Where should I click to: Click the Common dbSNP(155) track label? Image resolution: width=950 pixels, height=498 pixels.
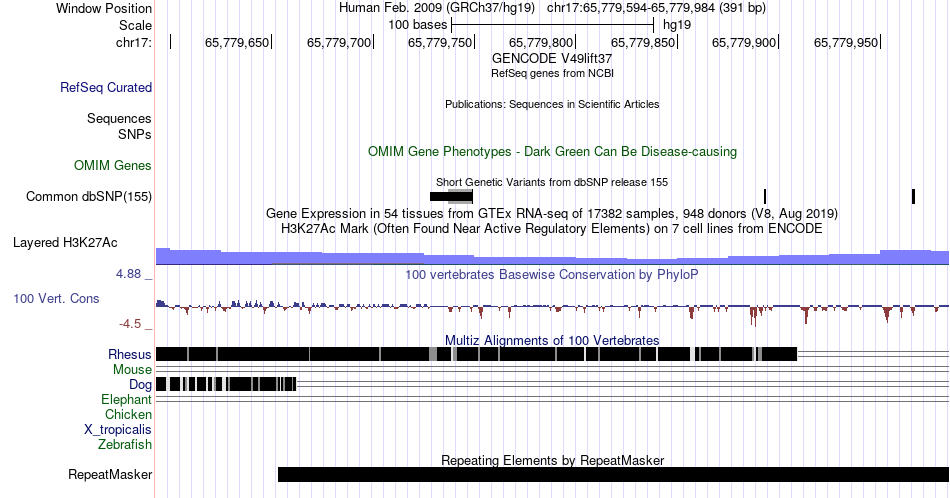[89, 196]
